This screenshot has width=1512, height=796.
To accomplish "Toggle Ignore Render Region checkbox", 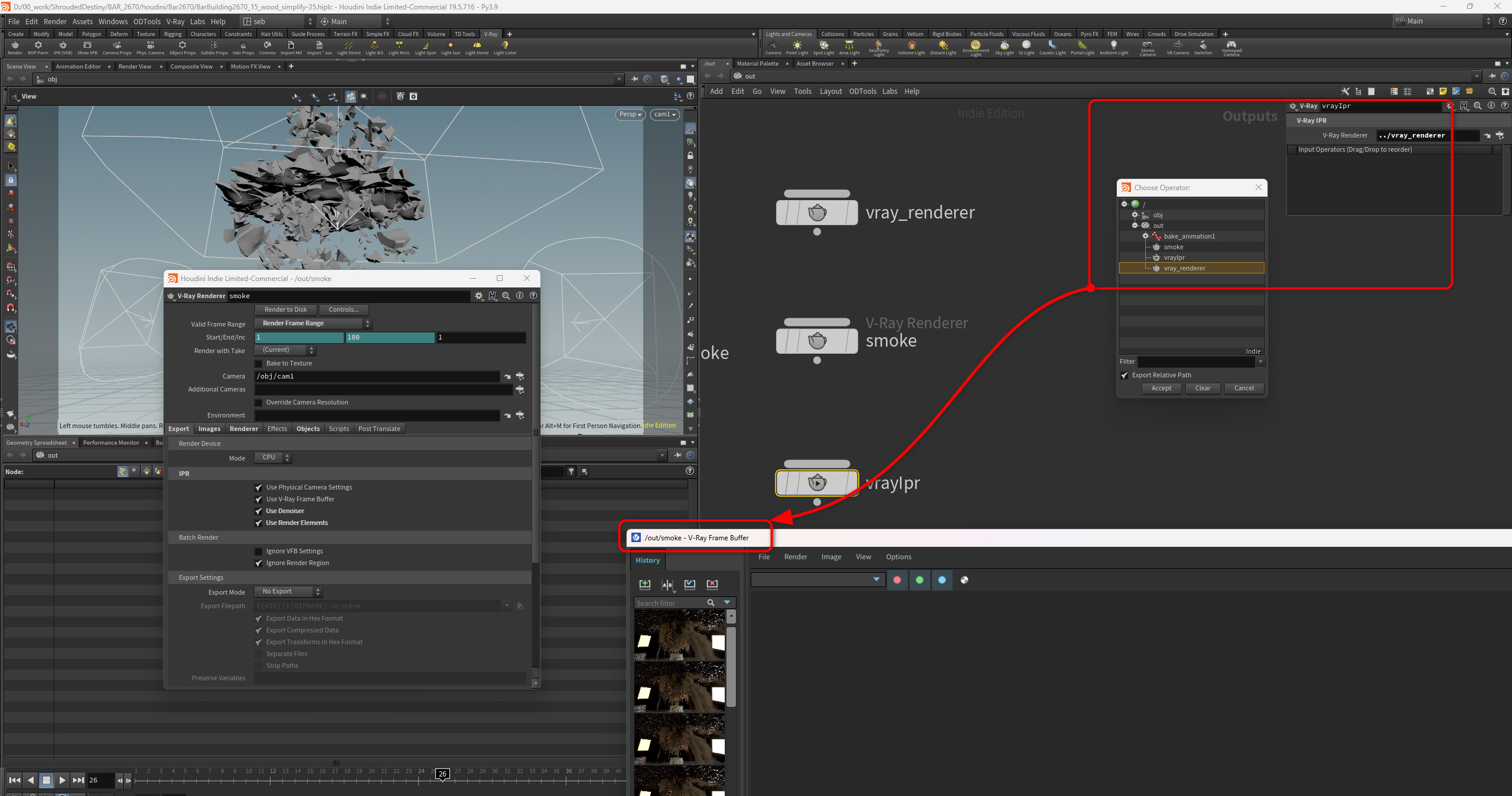I will (x=258, y=563).
